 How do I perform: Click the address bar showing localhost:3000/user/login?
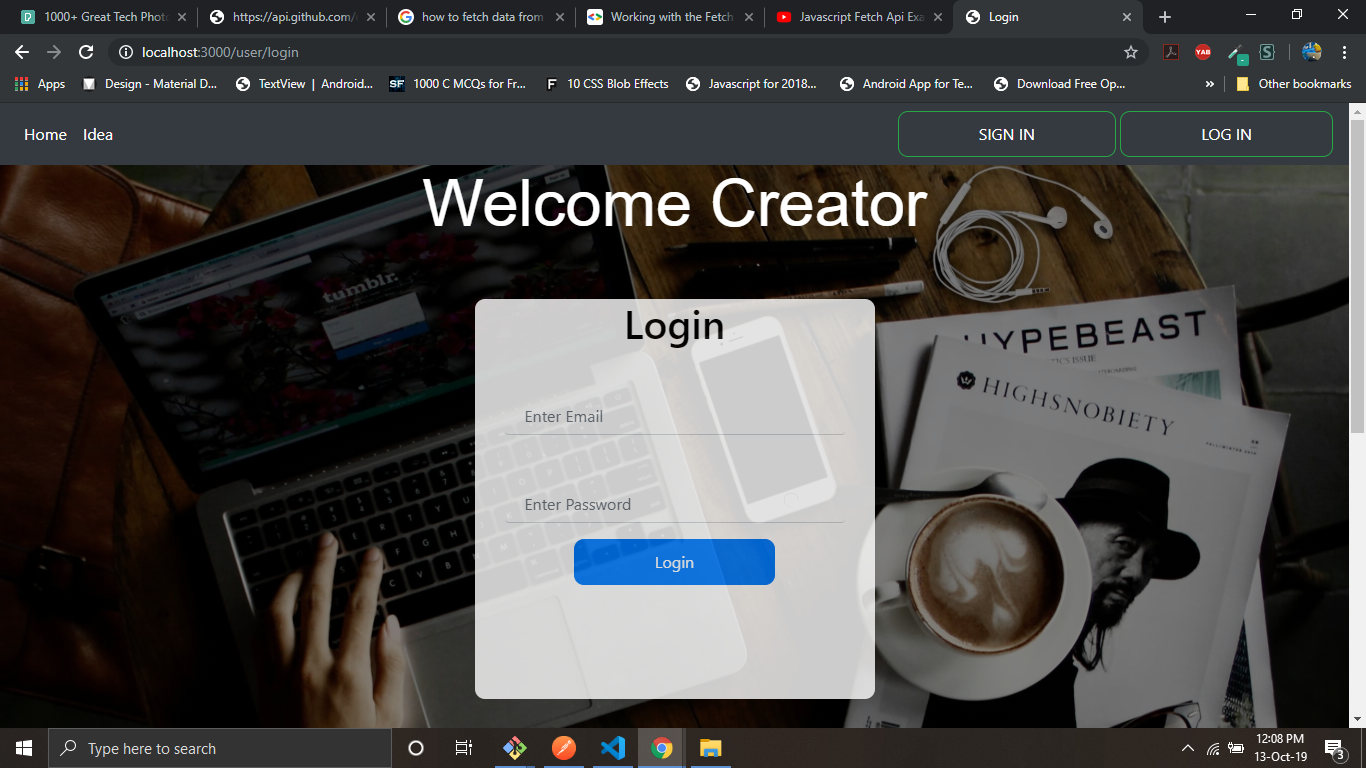[628, 52]
